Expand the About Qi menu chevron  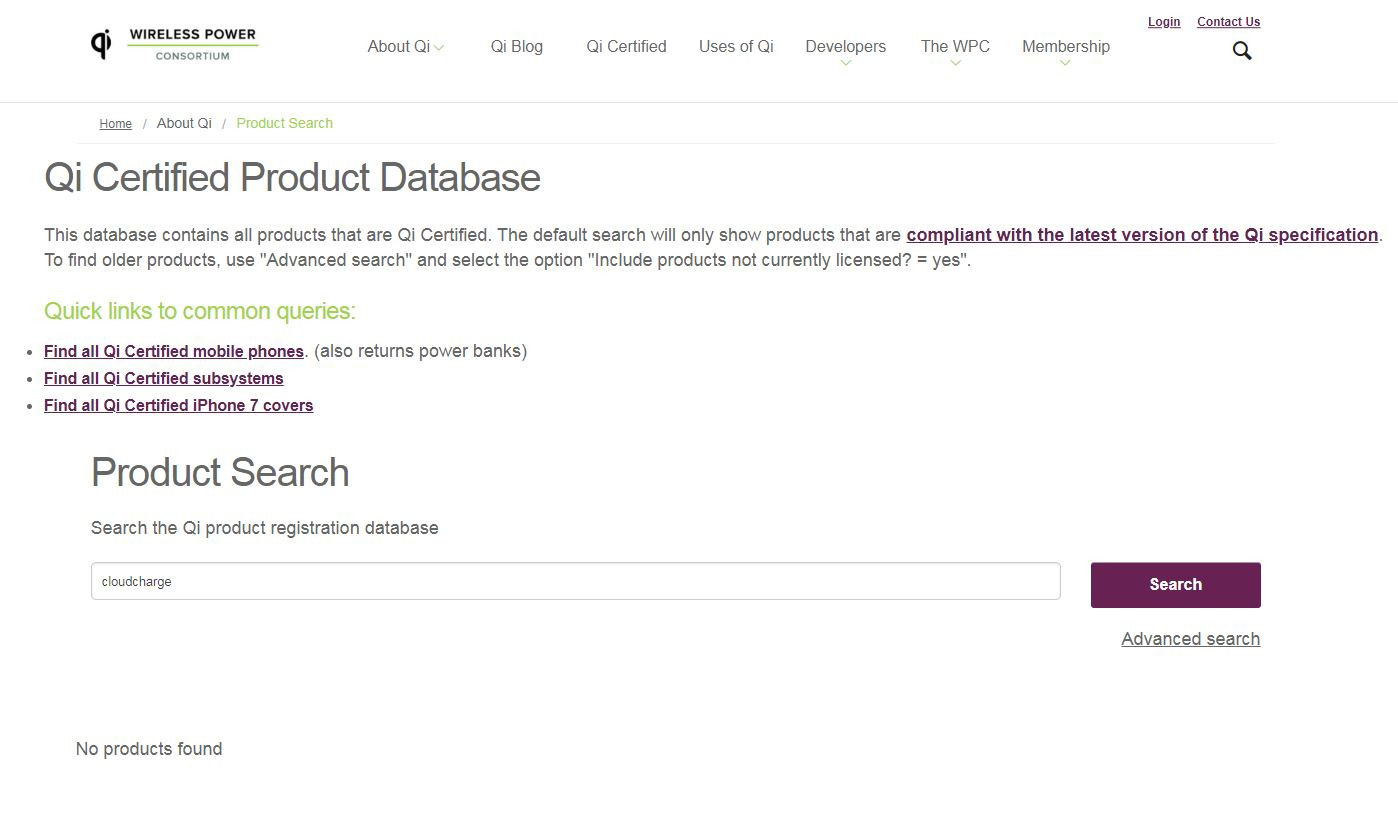439,47
